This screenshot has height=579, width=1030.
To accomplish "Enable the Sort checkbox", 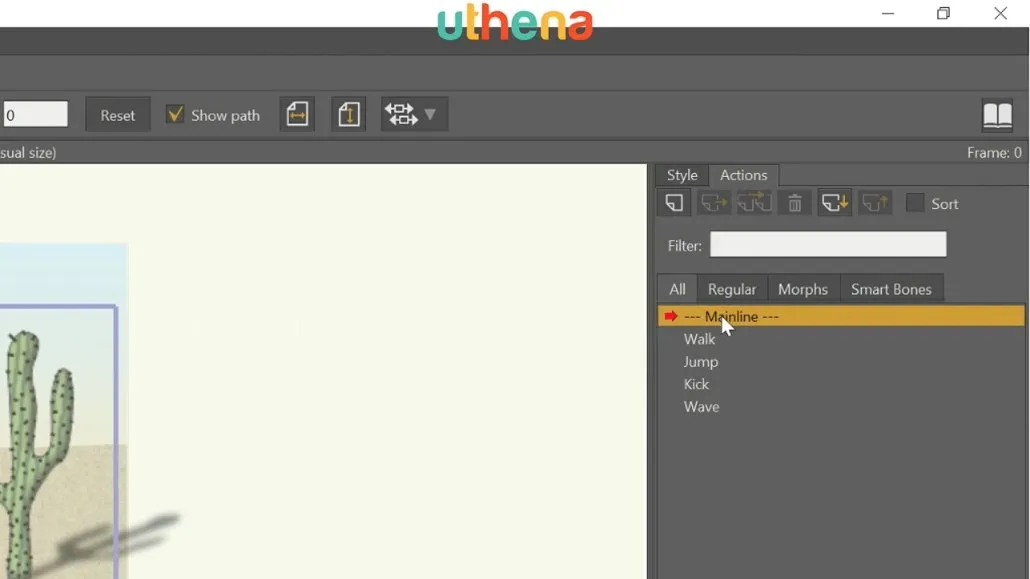I will (x=914, y=202).
